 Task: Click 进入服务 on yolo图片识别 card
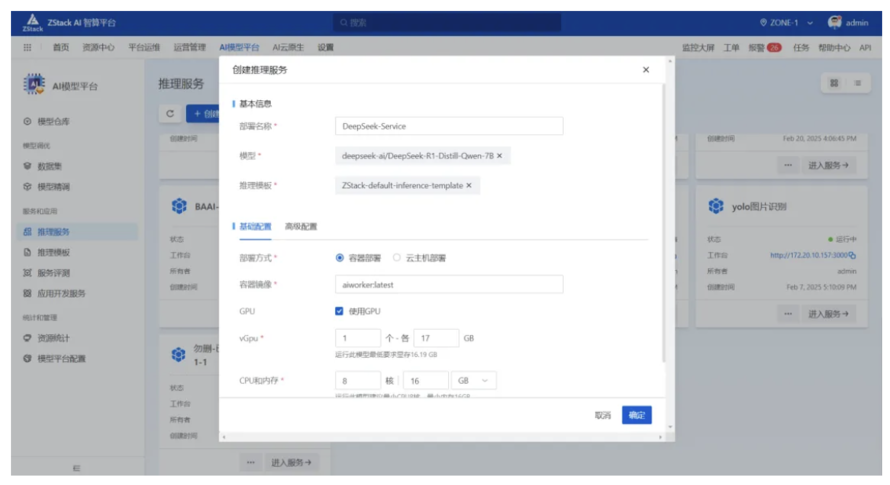(x=828, y=313)
